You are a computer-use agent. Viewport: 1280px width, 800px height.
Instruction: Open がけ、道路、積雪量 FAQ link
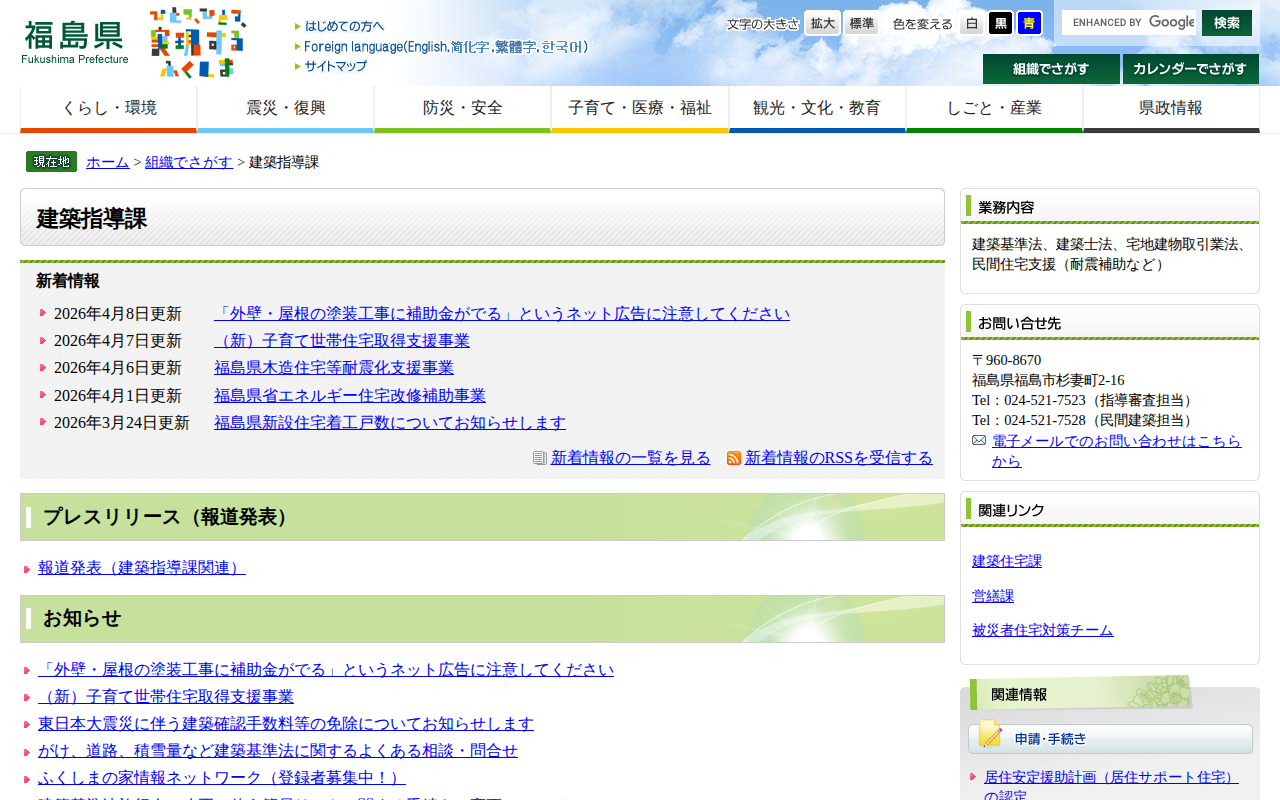tap(278, 751)
